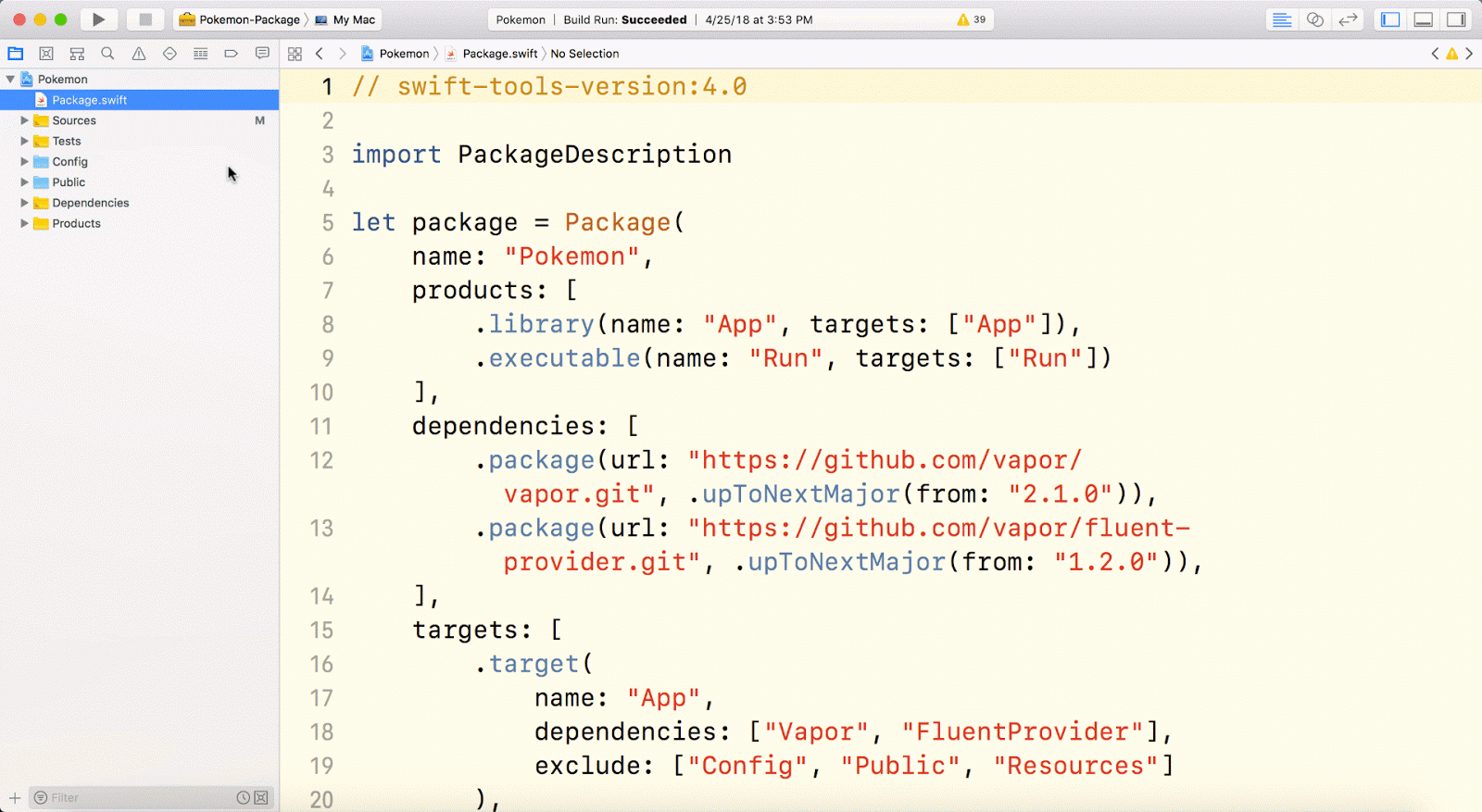Screen dimensions: 1482x812
Task: Toggle source-control status files filter
Action: tap(261, 797)
